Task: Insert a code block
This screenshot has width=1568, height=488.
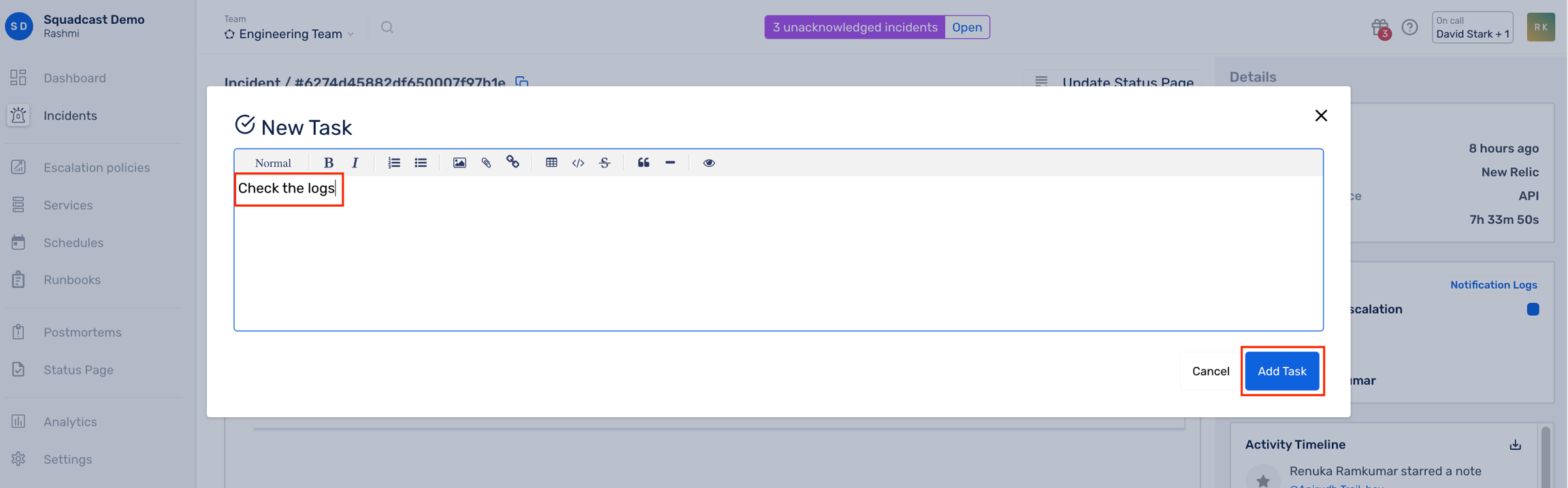Action: [x=578, y=163]
